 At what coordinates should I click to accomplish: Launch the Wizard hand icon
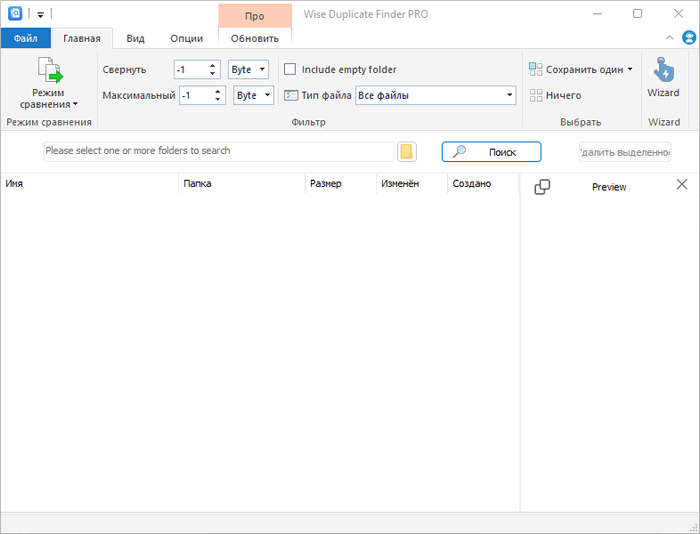pos(664,70)
